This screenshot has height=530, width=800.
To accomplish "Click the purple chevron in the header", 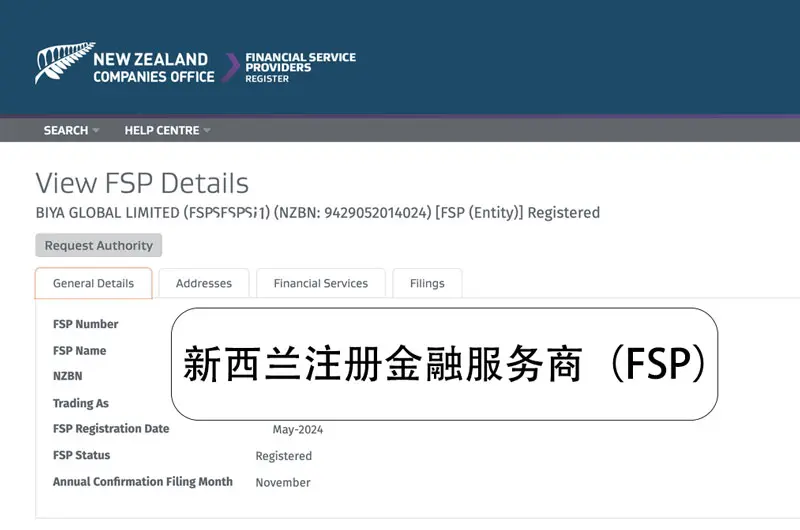I will [232, 67].
